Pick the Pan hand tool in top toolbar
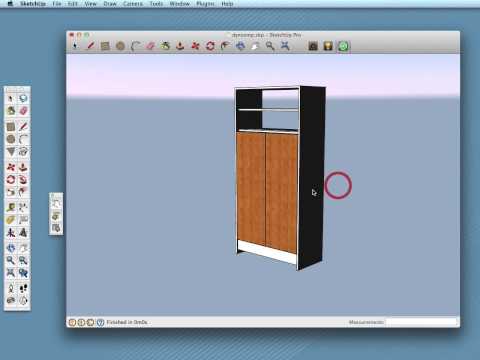This screenshot has width=480, height=360. pyautogui.click(x=255, y=46)
